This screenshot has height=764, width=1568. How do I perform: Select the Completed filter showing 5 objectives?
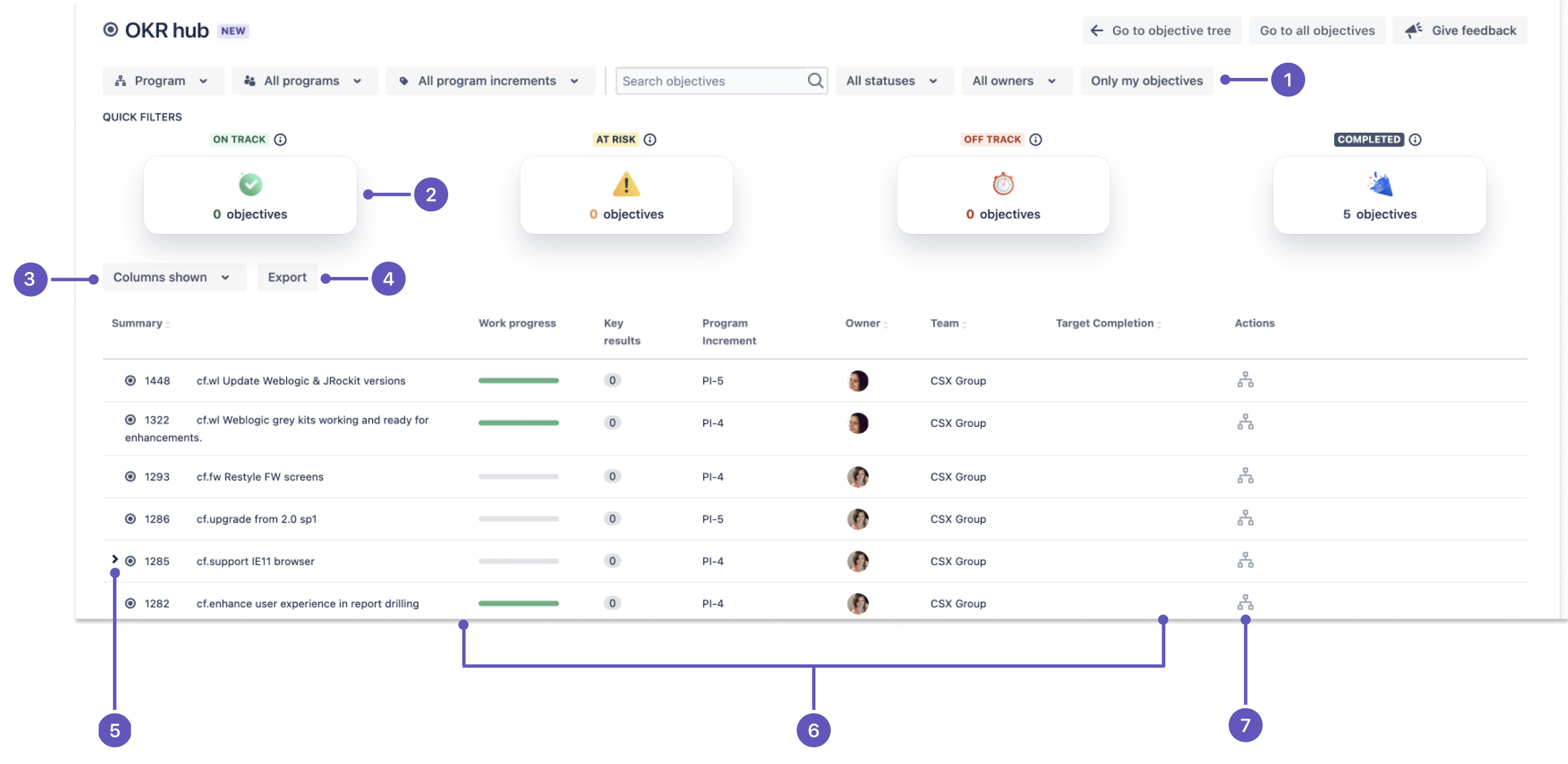(1378, 195)
